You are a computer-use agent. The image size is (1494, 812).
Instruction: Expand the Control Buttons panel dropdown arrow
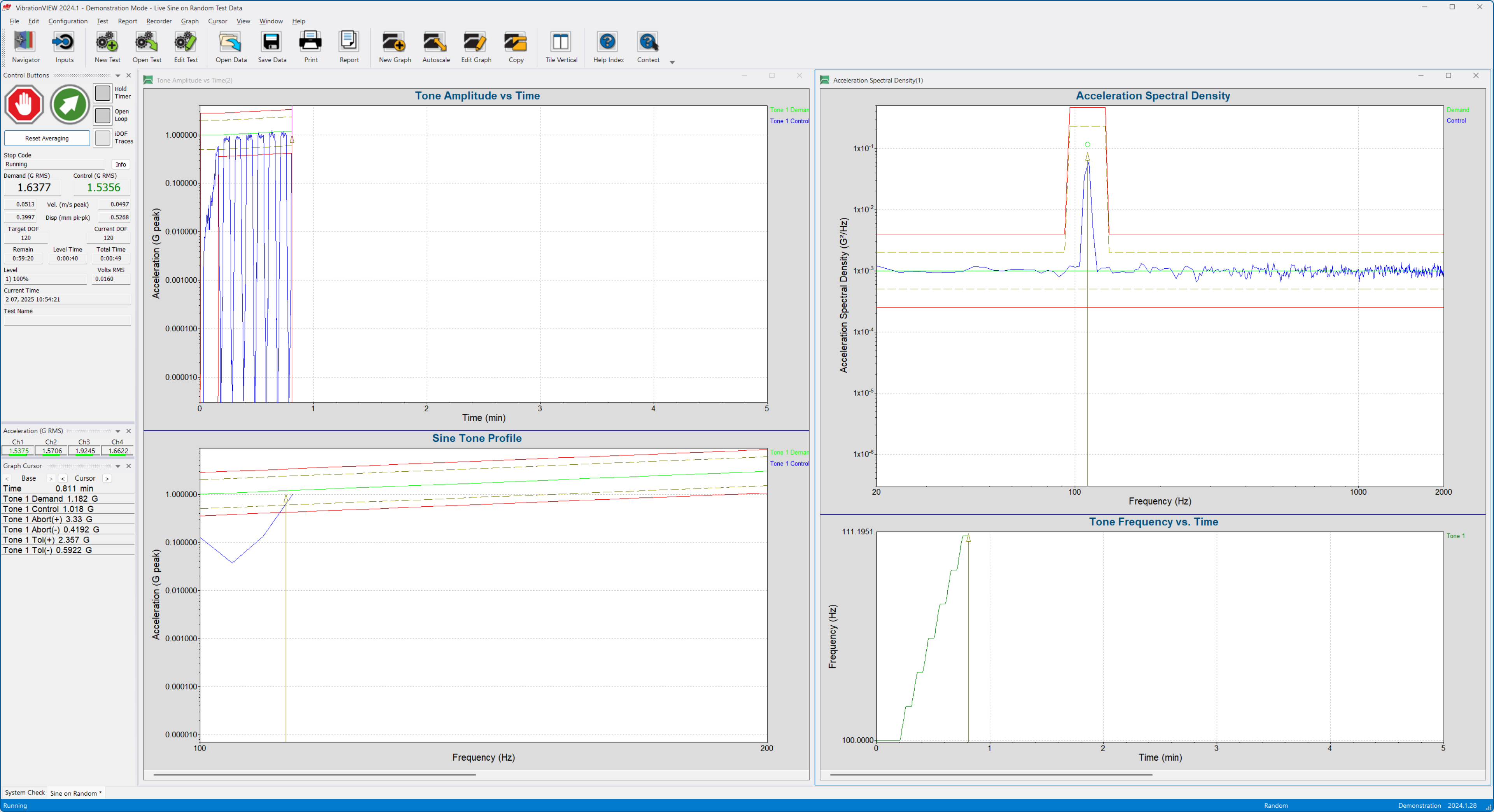pyautogui.click(x=118, y=75)
